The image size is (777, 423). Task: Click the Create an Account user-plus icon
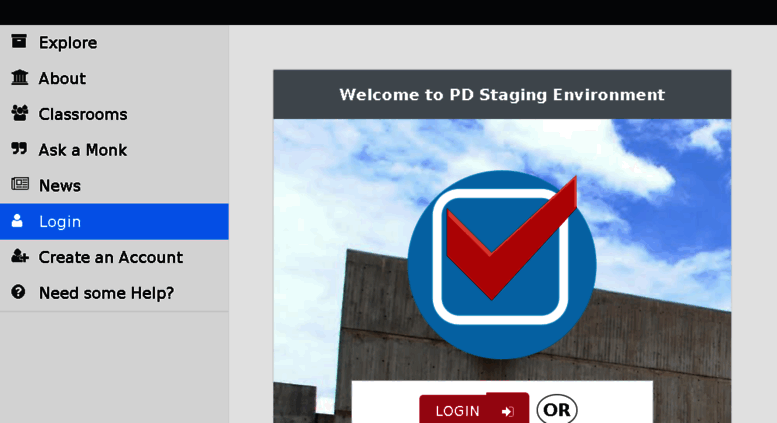click(x=20, y=256)
